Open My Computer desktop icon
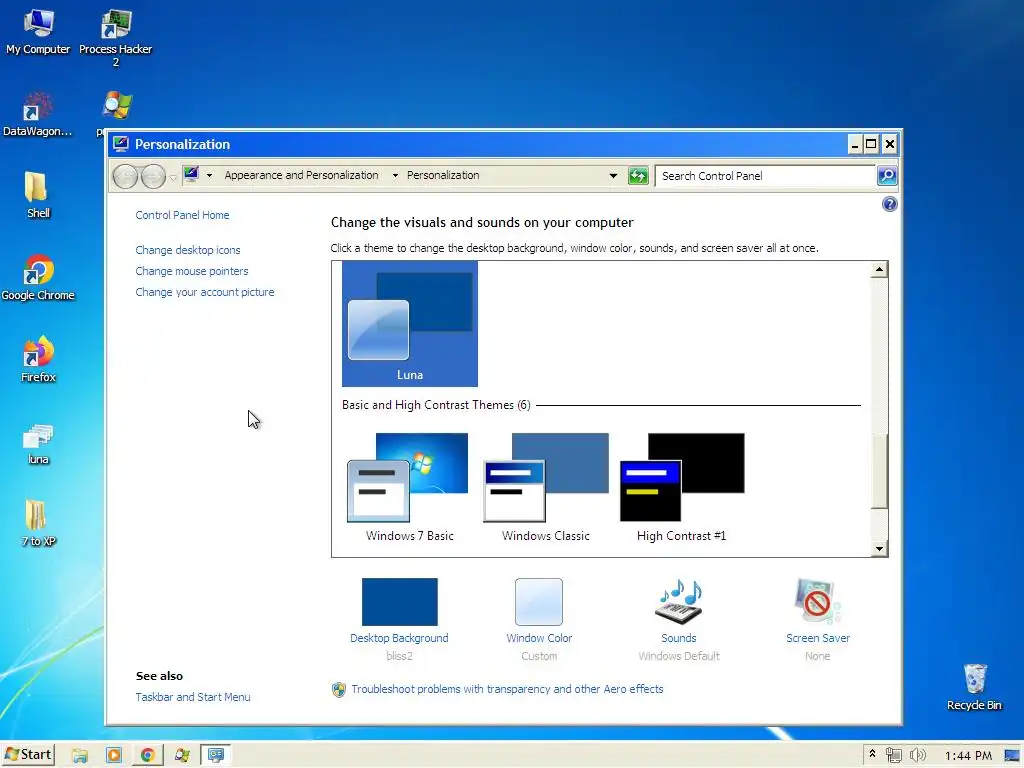 point(38,31)
